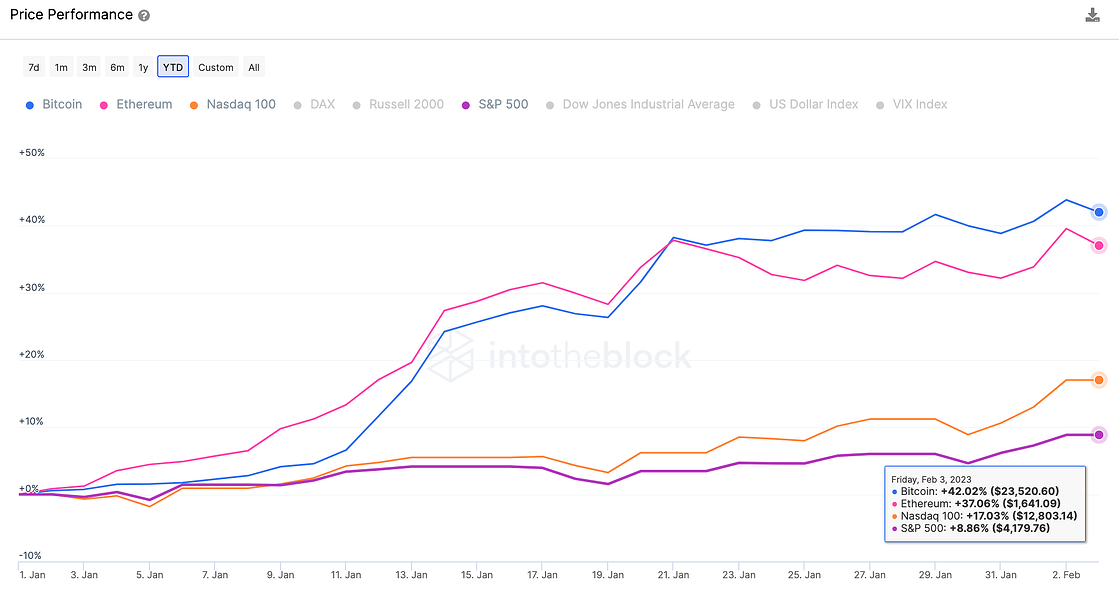Screen dimensions: 1119x590
Task: Click the 21. Jan x-axis label
Action: click(674, 574)
